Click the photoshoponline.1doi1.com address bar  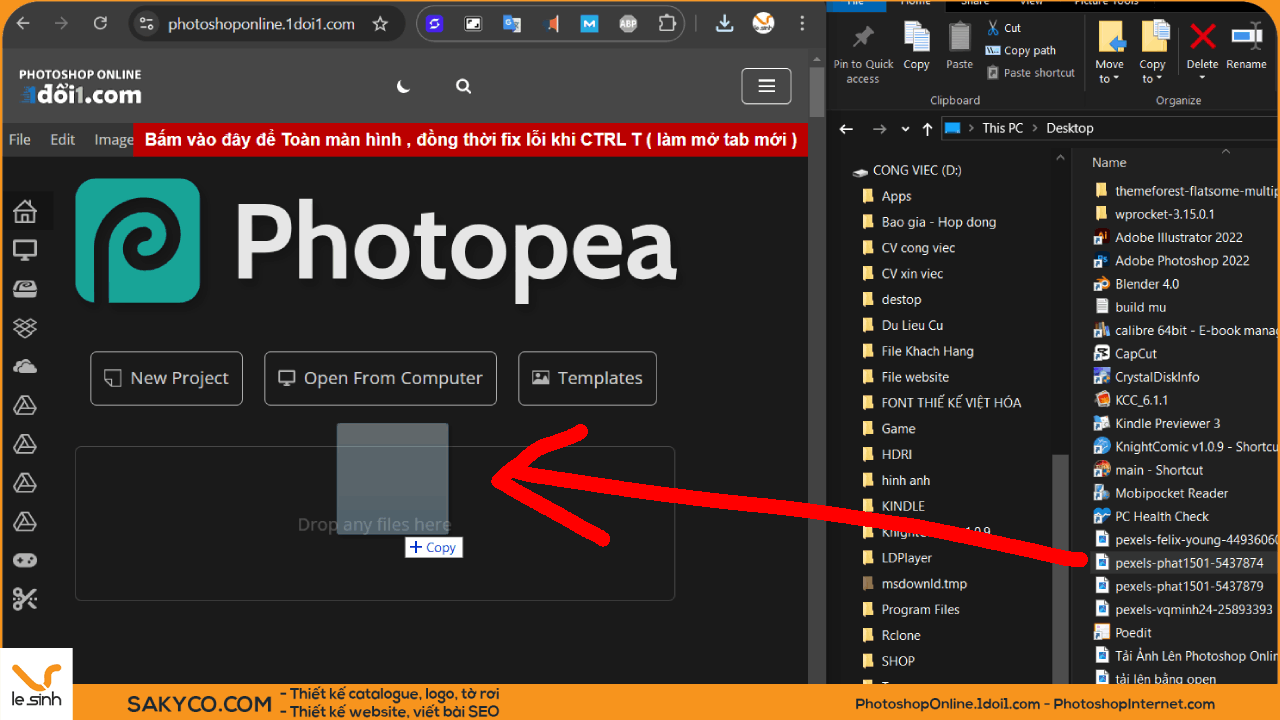pos(261,24)
